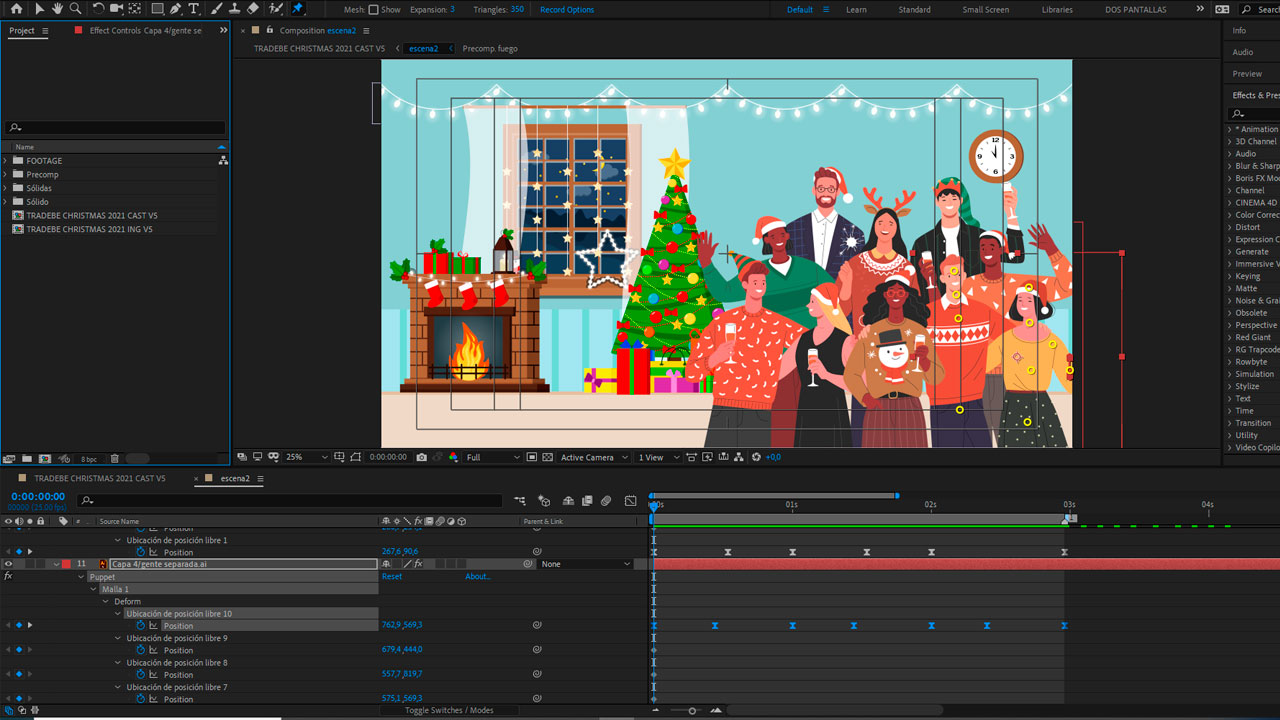Select the Pen tool
Viewport: 1280px width, 720px height.
tap(176, 9)
